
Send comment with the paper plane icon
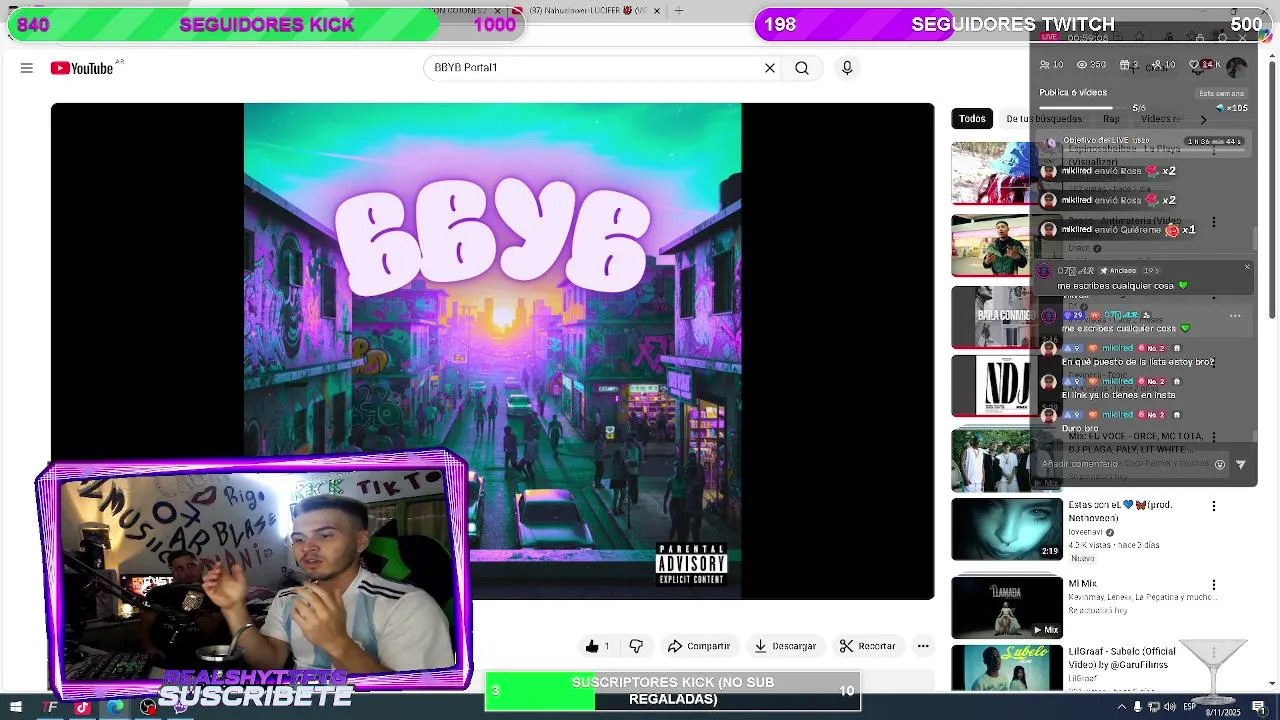click(x=1241, y=464)
